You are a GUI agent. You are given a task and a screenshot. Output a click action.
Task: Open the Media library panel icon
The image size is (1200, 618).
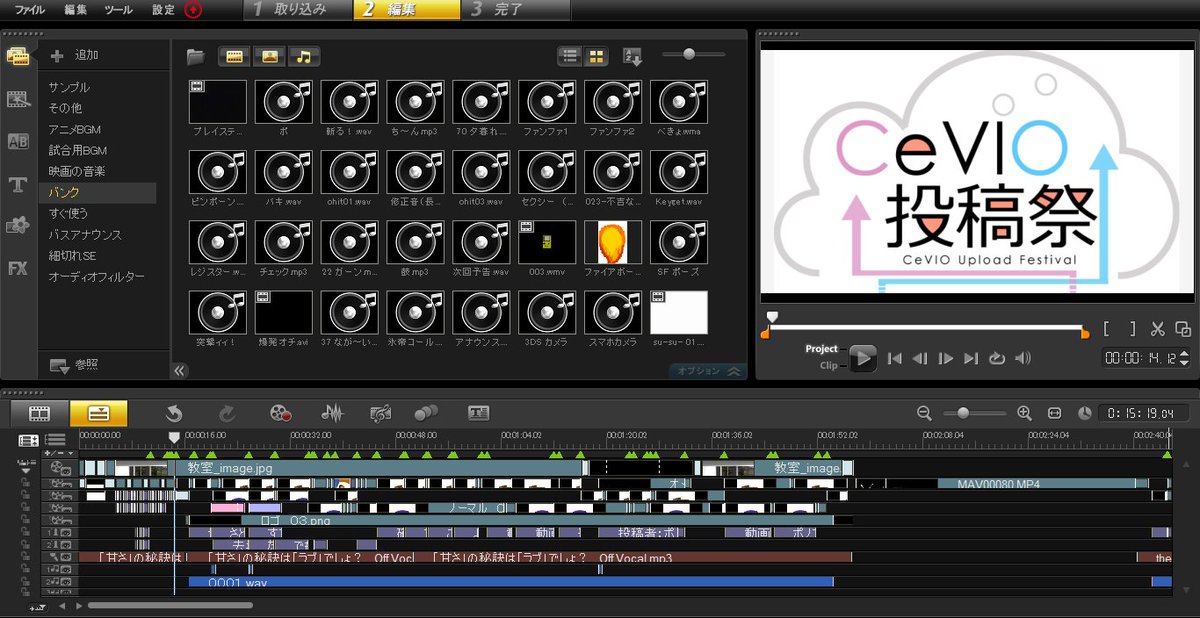point(17,56)
